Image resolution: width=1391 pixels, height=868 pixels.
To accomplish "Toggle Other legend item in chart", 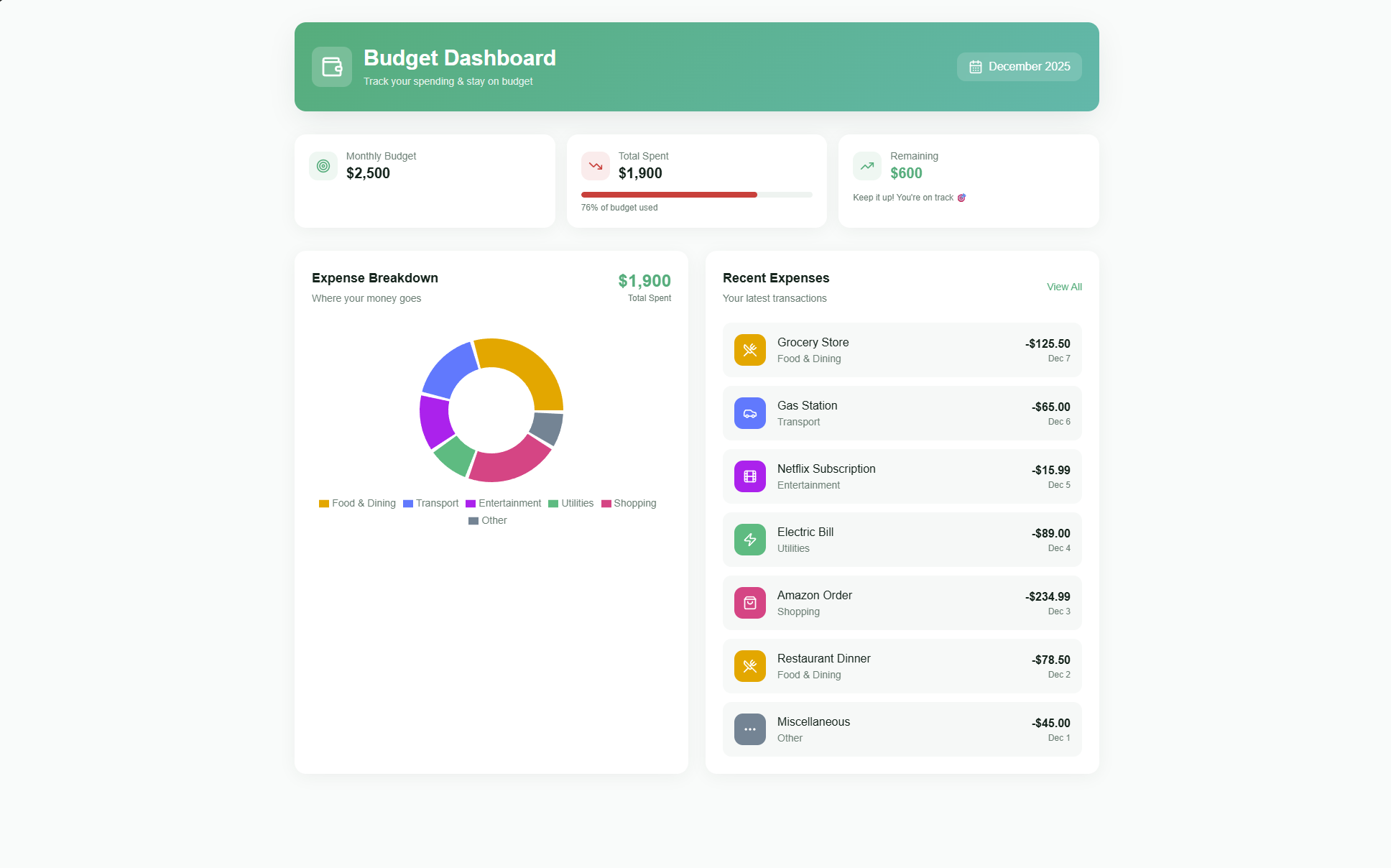I will 488,520.
